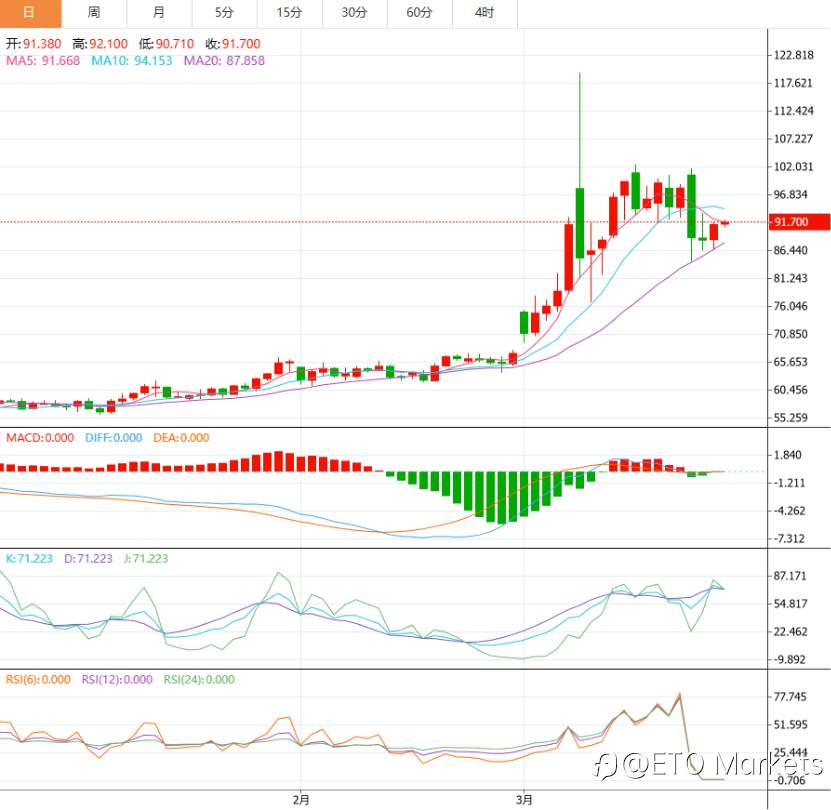Open the 4时 four-hour tab
The width and height of the screenshot is (831, 810).
tap(485, 13)
